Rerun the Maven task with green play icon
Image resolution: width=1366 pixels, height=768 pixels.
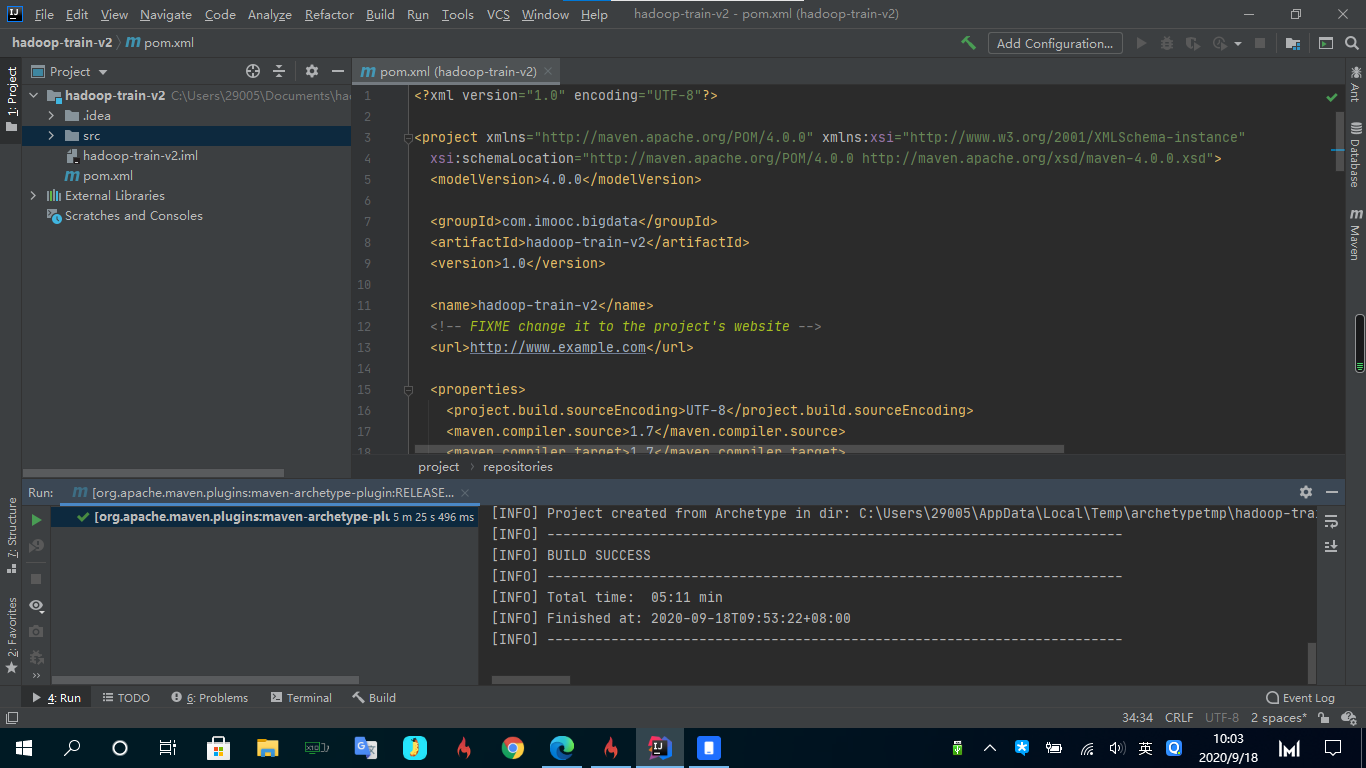click(x=36, y=520)
